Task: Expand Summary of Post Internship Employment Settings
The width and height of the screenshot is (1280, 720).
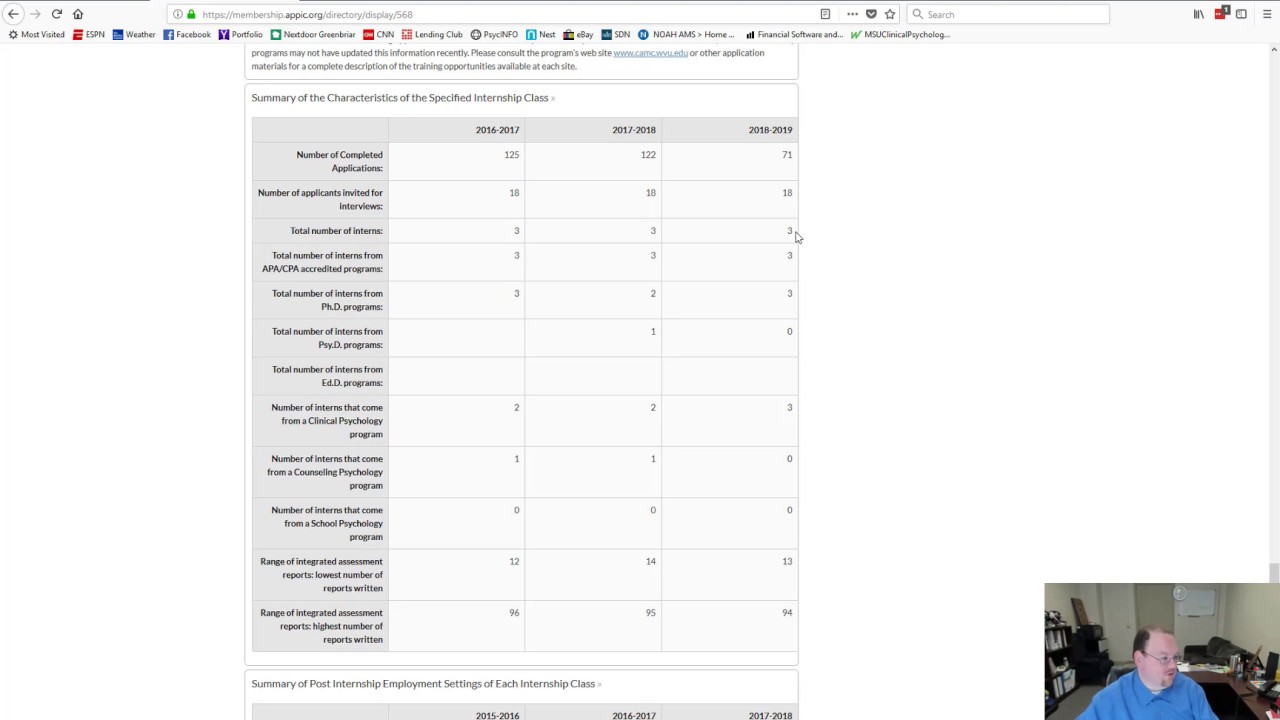Action: pos(426,684)
